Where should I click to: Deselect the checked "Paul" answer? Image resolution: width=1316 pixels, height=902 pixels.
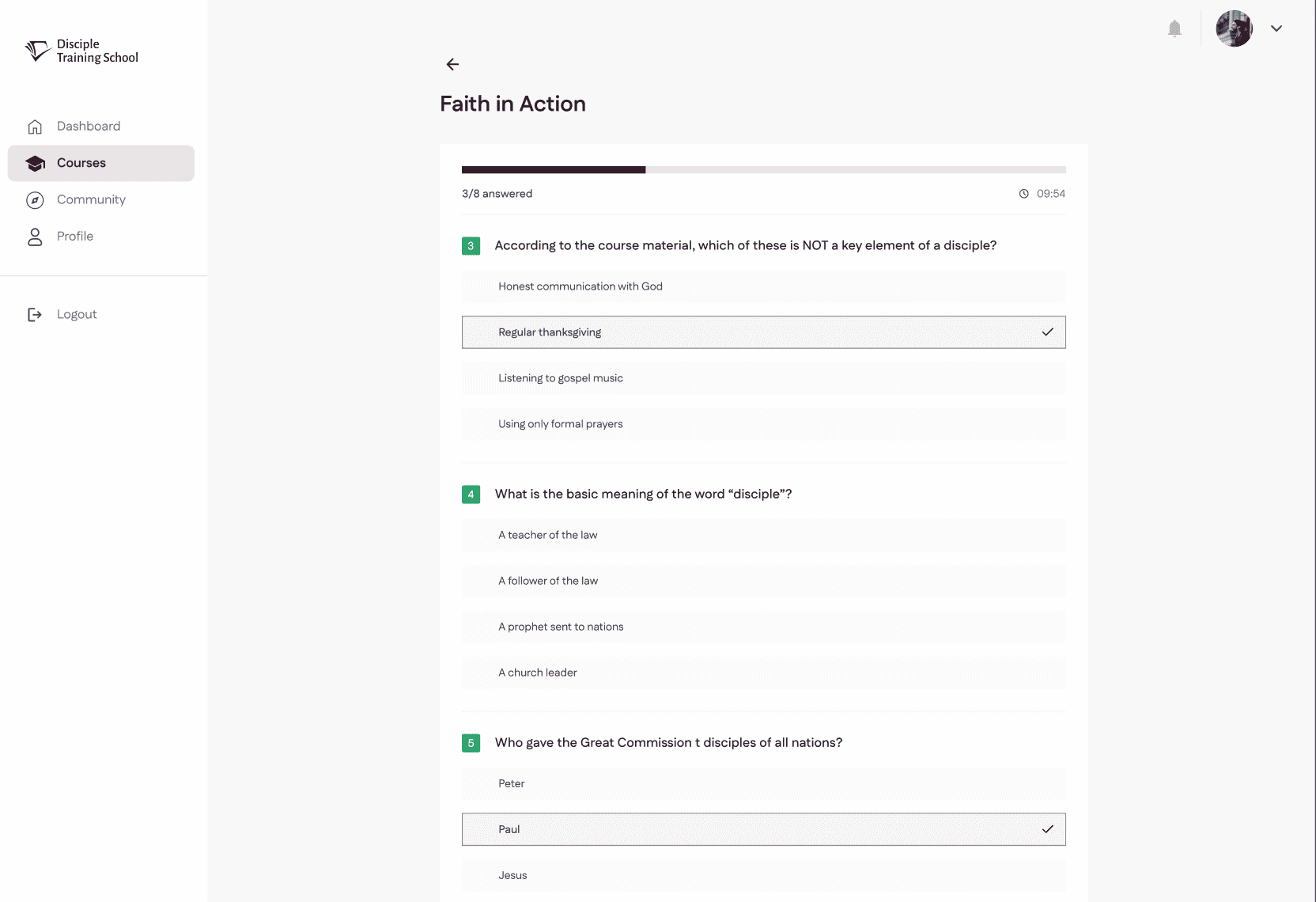click(x=763, y=829)
